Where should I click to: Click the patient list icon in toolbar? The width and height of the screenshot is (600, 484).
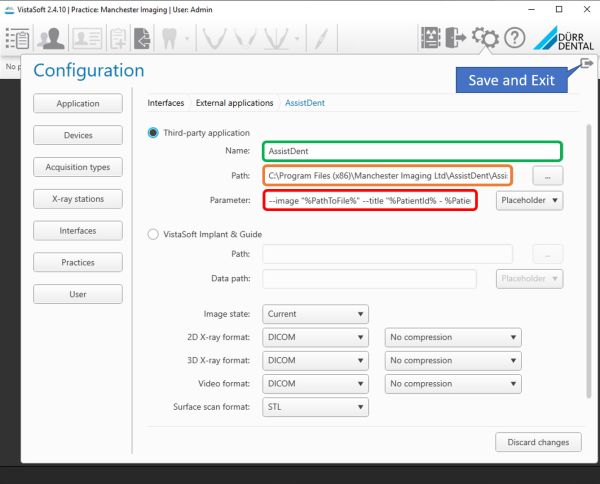[x=17, y=38]
